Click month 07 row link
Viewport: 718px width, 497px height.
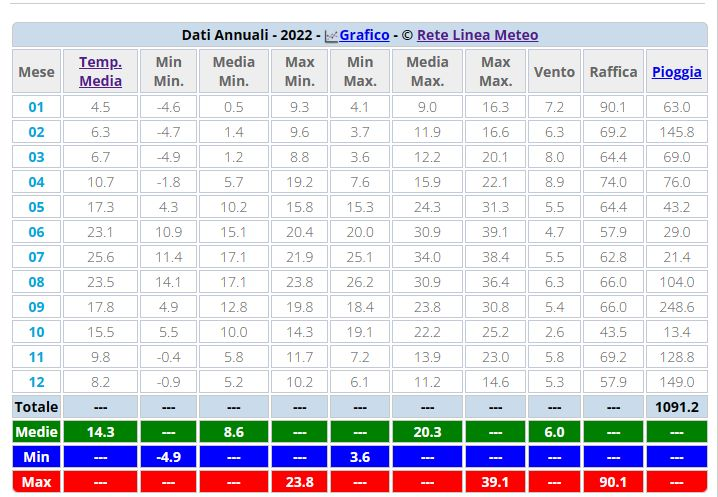[36, 257]
